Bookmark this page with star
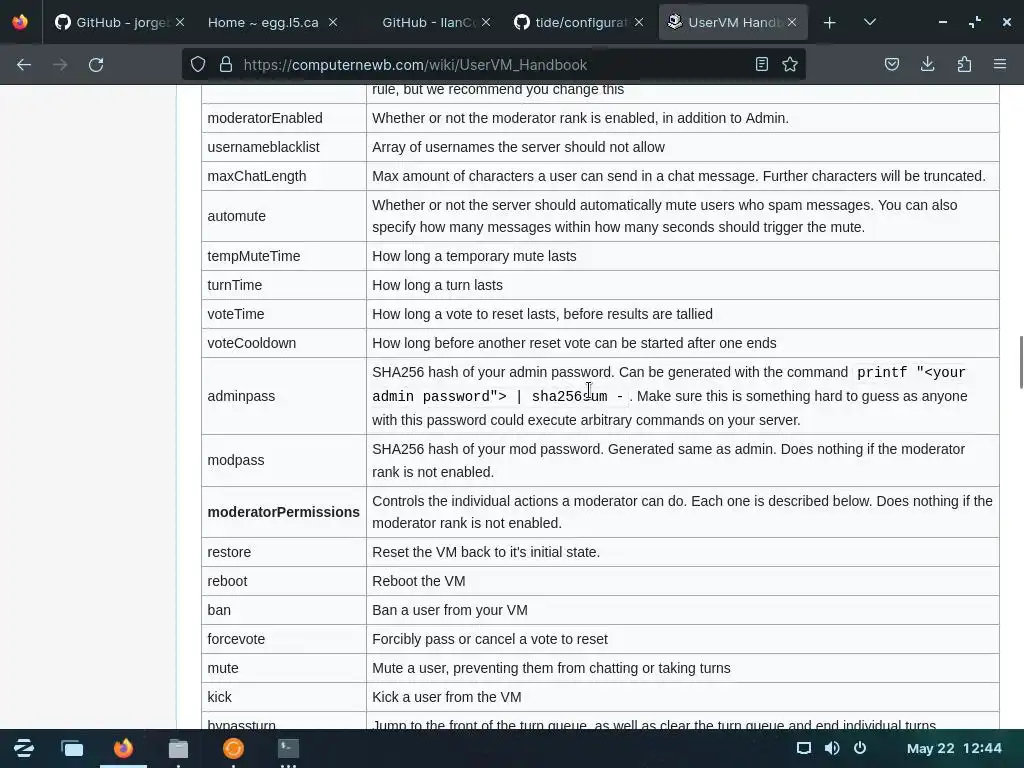1024x768 pixels. [790, 64]
